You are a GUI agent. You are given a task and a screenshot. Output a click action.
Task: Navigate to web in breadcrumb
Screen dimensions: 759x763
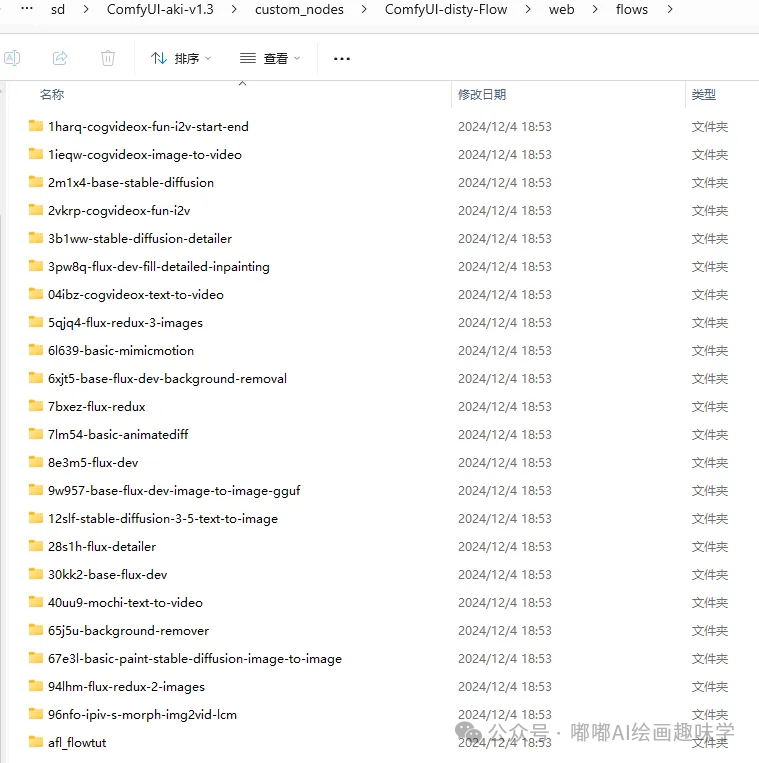[x=561, y=9]
